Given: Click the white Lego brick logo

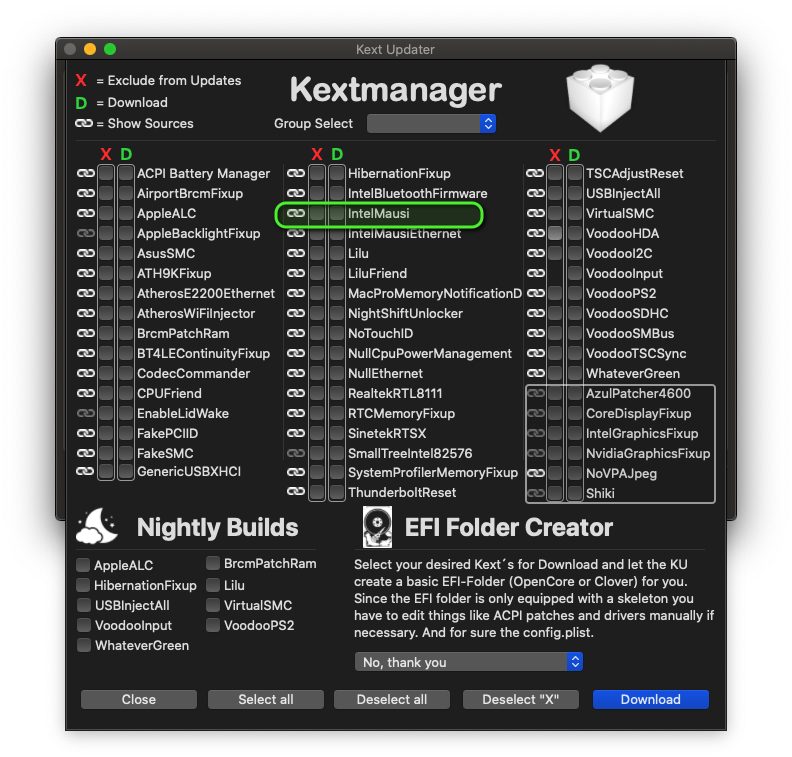Looking at the screenshot, I should (600, 98).
